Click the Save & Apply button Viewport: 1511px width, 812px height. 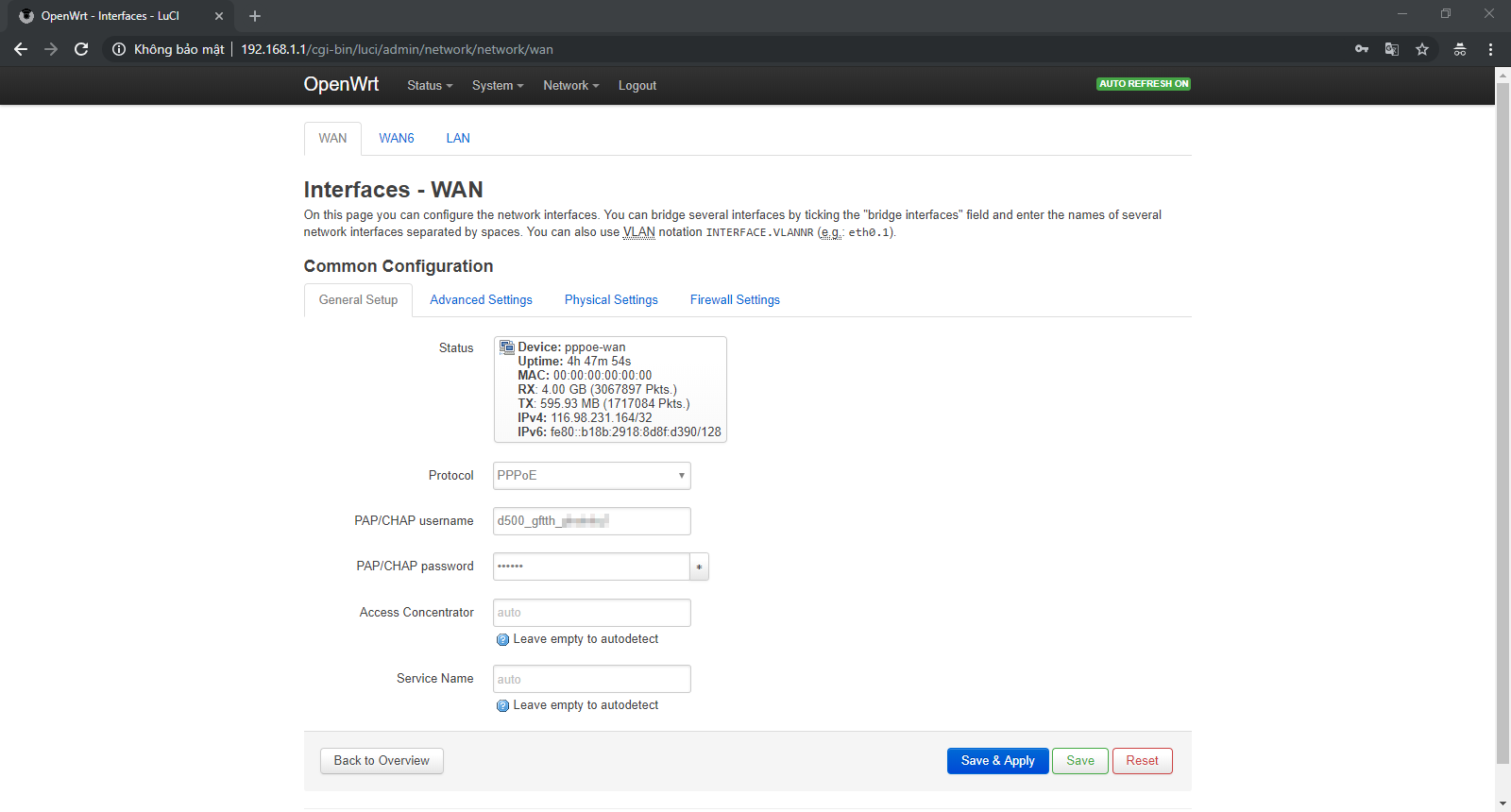click(997, 761)
